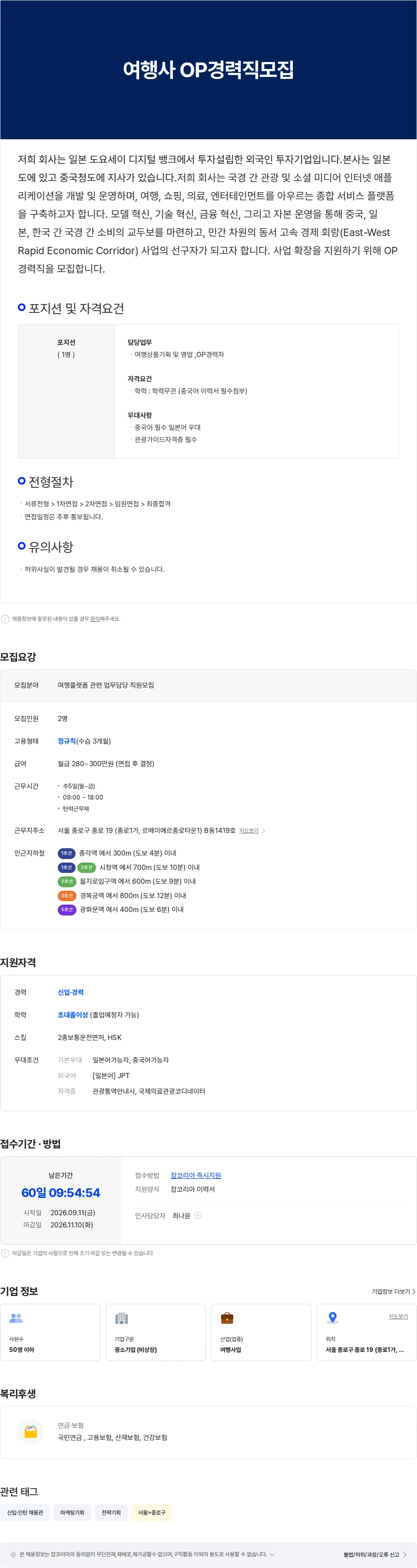Click the 서류전형 > 1차면접 > 2차면접 process line
Image resolution: width=417 pixels, height=1568 pixels.
[x=98, y=504]
